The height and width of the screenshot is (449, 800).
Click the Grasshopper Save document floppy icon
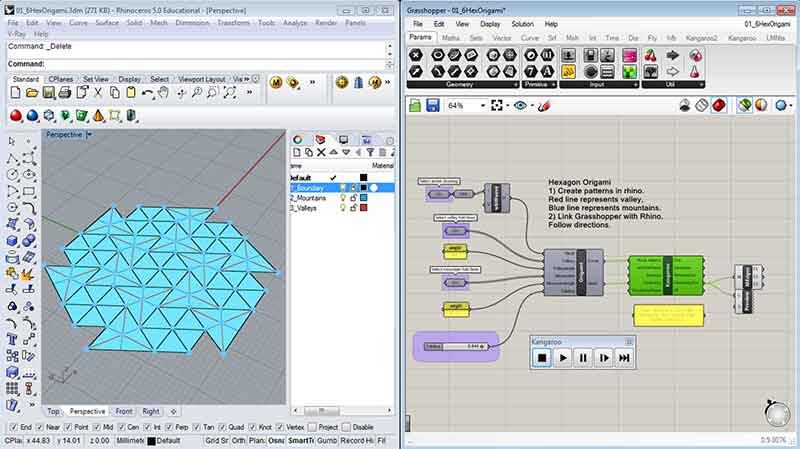click(x=433, y=106)
